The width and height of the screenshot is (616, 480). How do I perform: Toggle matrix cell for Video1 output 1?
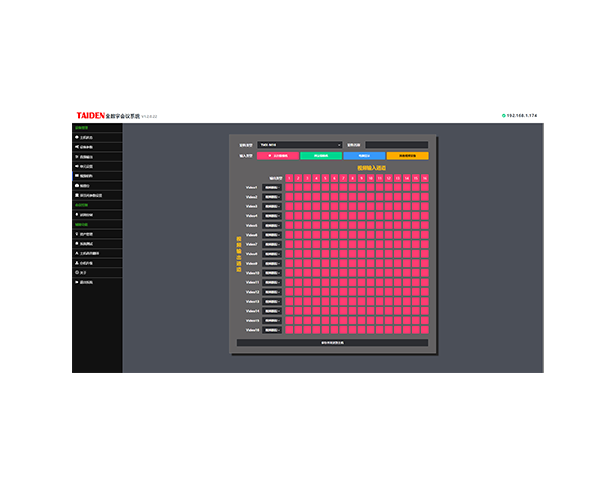(x=290, y=187)
